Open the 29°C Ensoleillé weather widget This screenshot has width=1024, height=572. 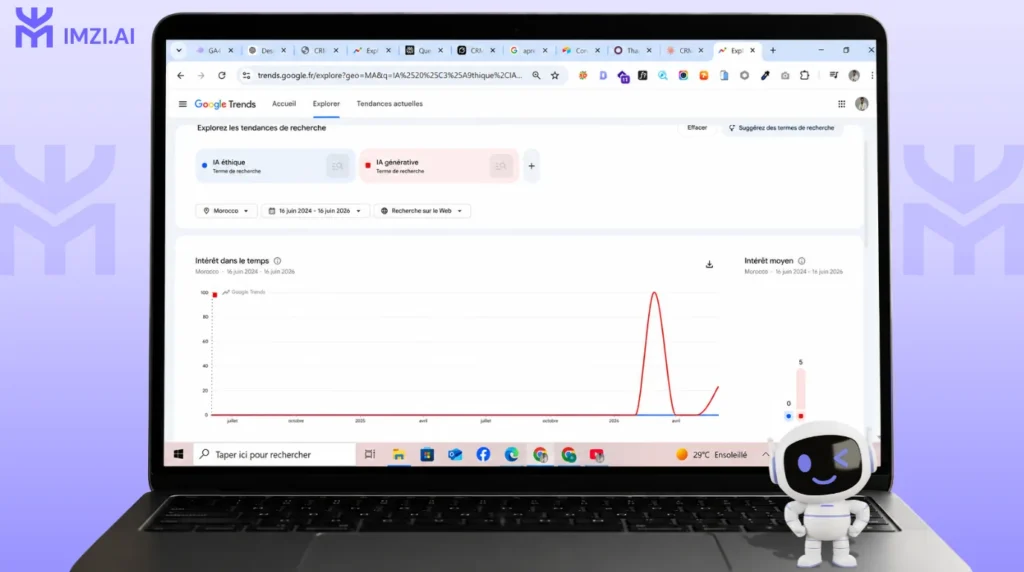pyautogui.click(x=712, y=454)
